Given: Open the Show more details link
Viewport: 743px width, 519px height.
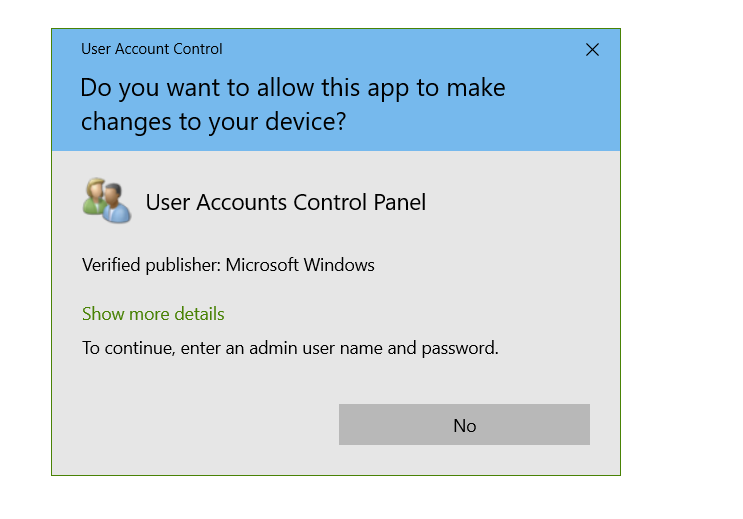Looking at the screenshot, I should pyautogui.click(x=153, y=314).
